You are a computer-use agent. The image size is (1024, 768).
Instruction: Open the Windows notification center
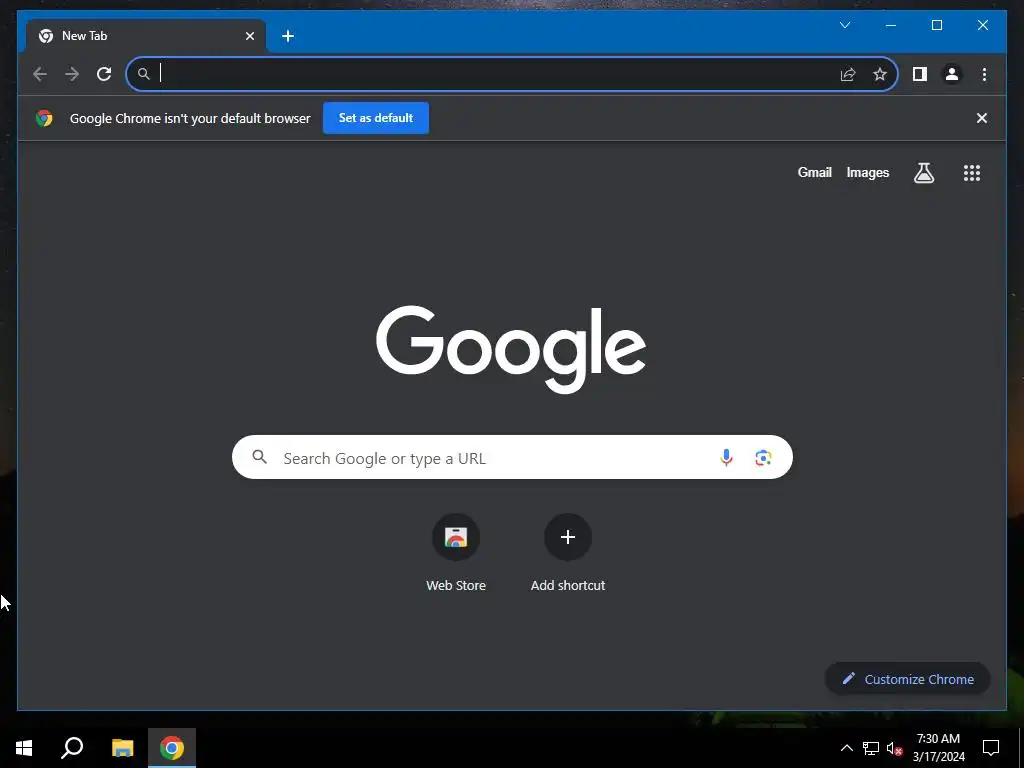[x=991, y=748]
